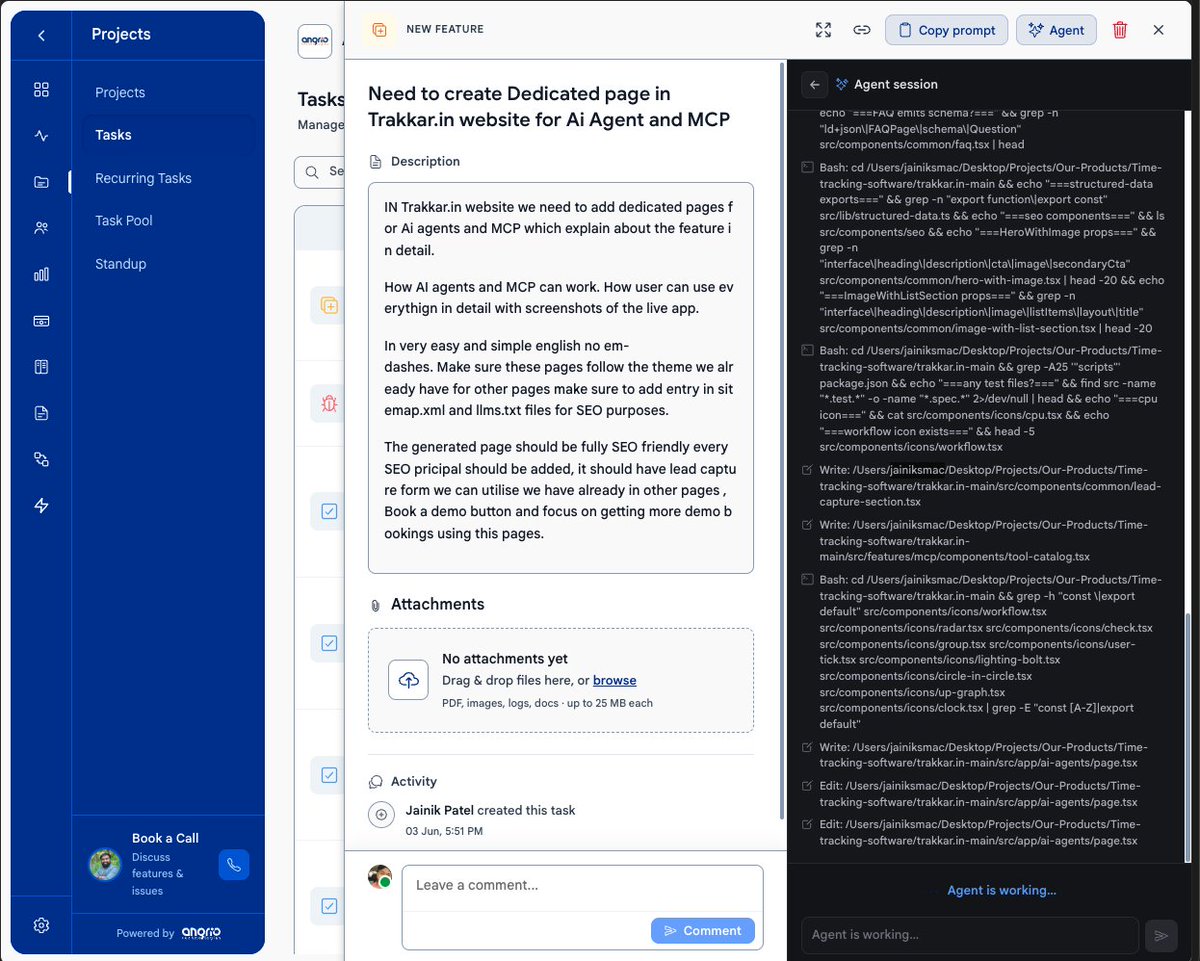Click the red bug icon in task list
Screen dimensions: 1200x961
(329, 403)
